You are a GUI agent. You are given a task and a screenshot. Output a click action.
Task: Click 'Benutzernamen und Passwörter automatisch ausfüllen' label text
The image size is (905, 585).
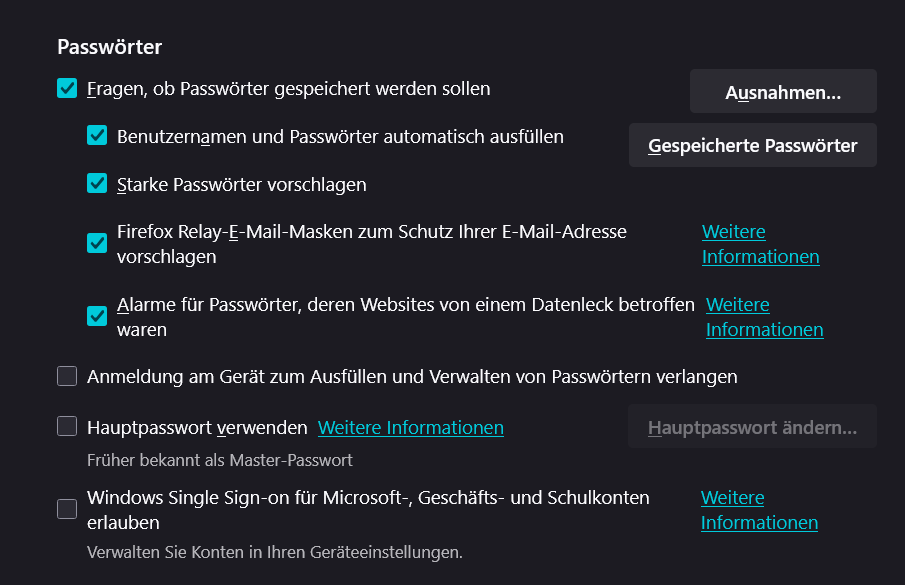(340, 136)
